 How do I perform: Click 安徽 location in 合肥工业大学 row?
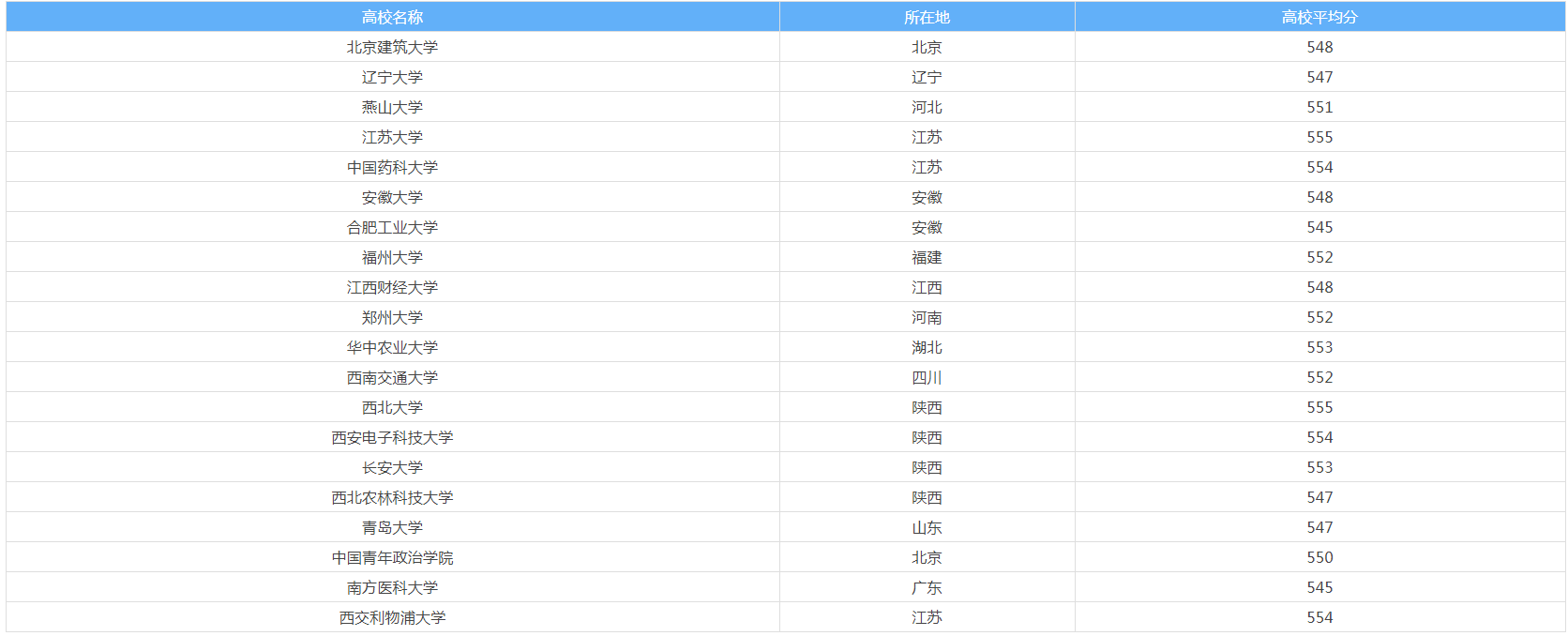pyautogui.click(x=927, y=227)
